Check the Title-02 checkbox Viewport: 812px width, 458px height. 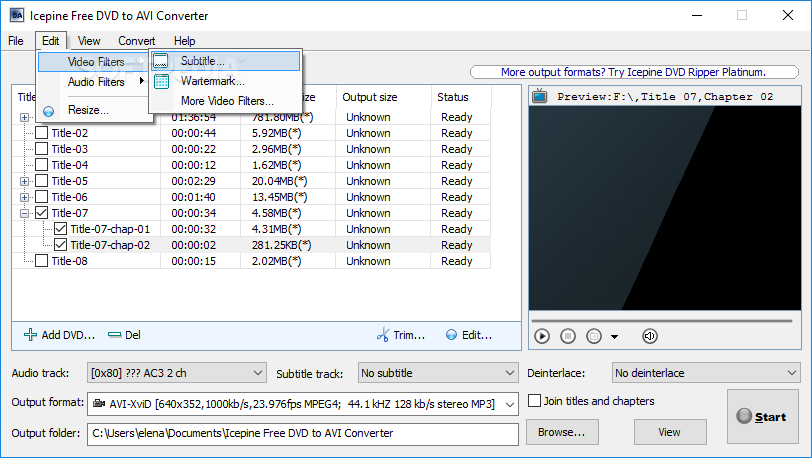tap(41, 133)
